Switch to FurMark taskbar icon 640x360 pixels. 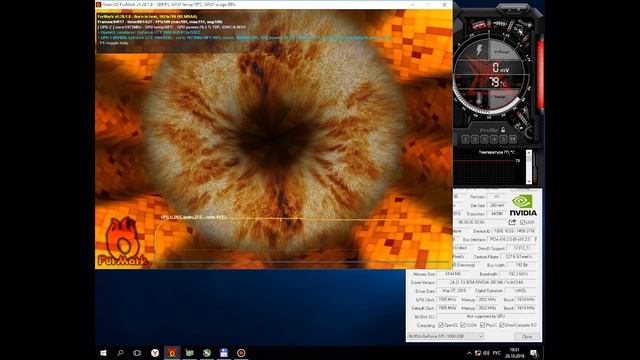click(172, 353)
